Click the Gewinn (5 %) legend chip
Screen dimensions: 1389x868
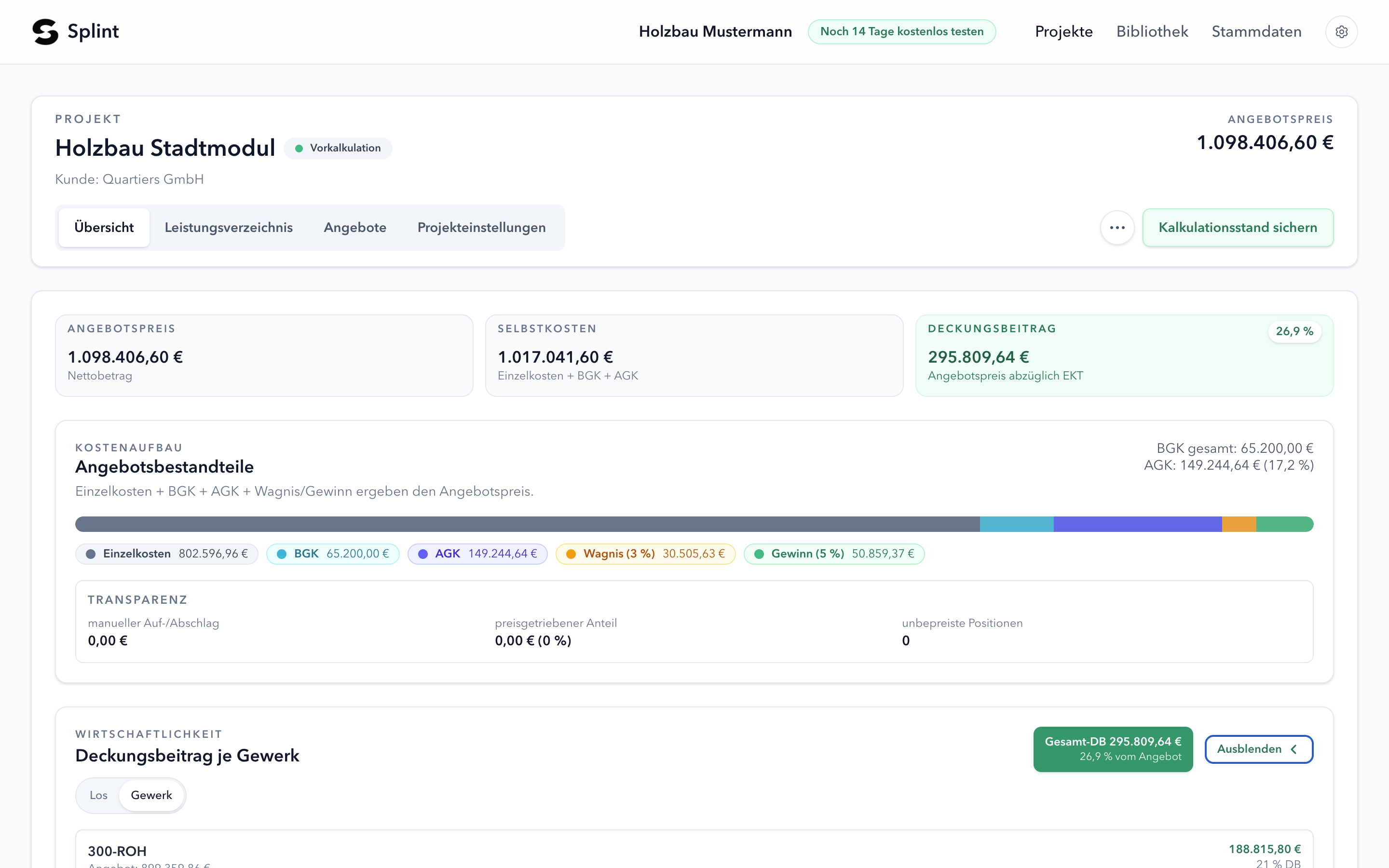click(834, 554)
